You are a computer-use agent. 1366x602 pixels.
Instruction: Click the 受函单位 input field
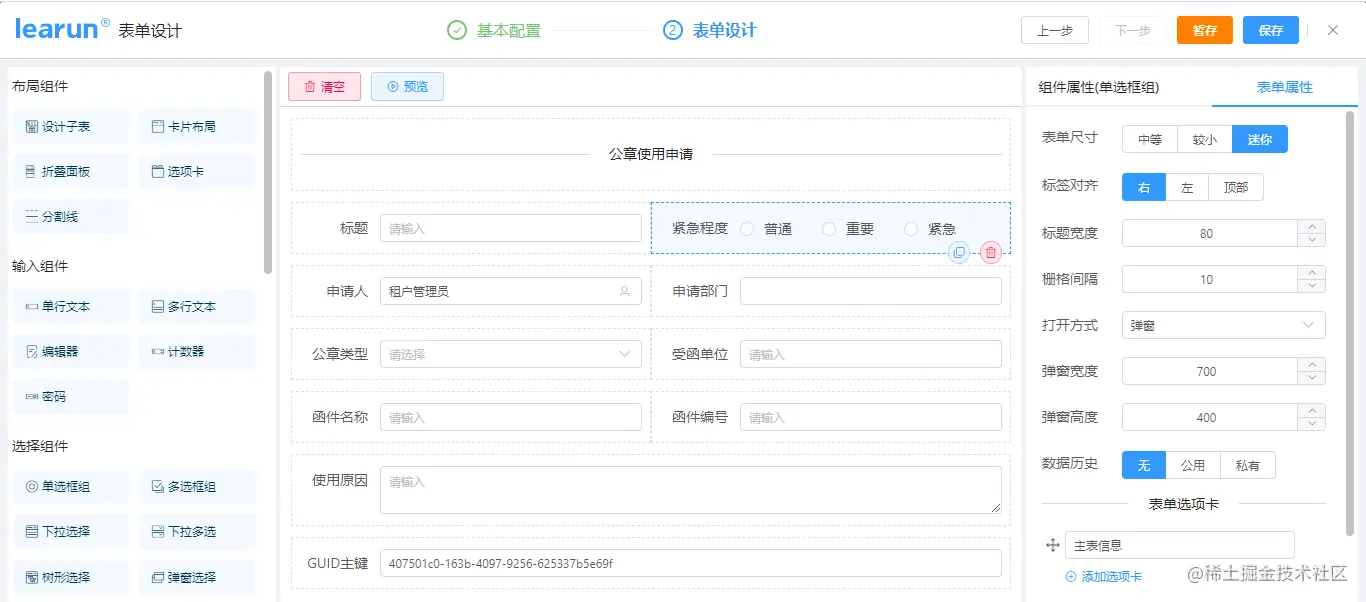click(871, 354)
